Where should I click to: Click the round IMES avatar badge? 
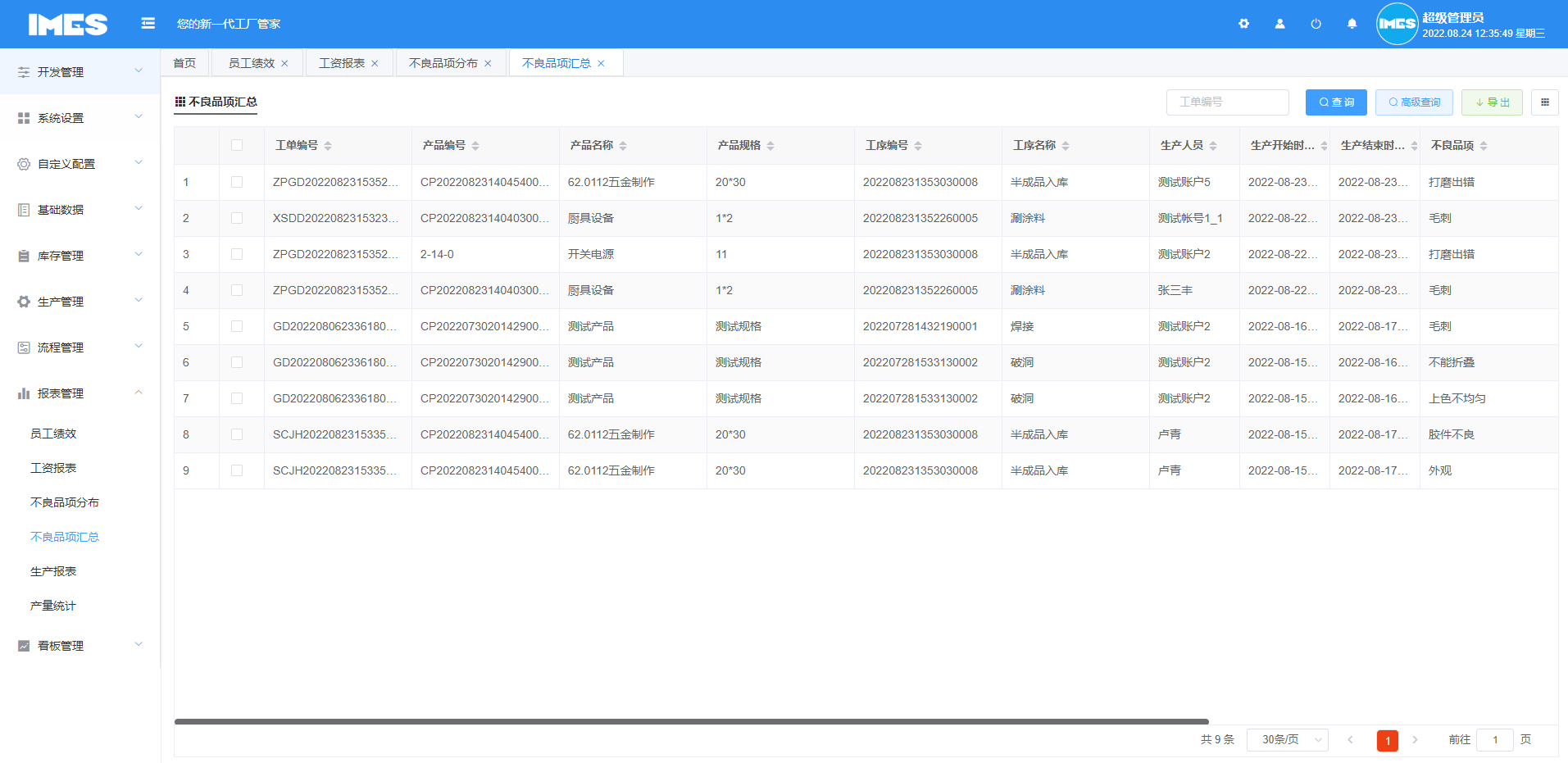click(1397, 24)
